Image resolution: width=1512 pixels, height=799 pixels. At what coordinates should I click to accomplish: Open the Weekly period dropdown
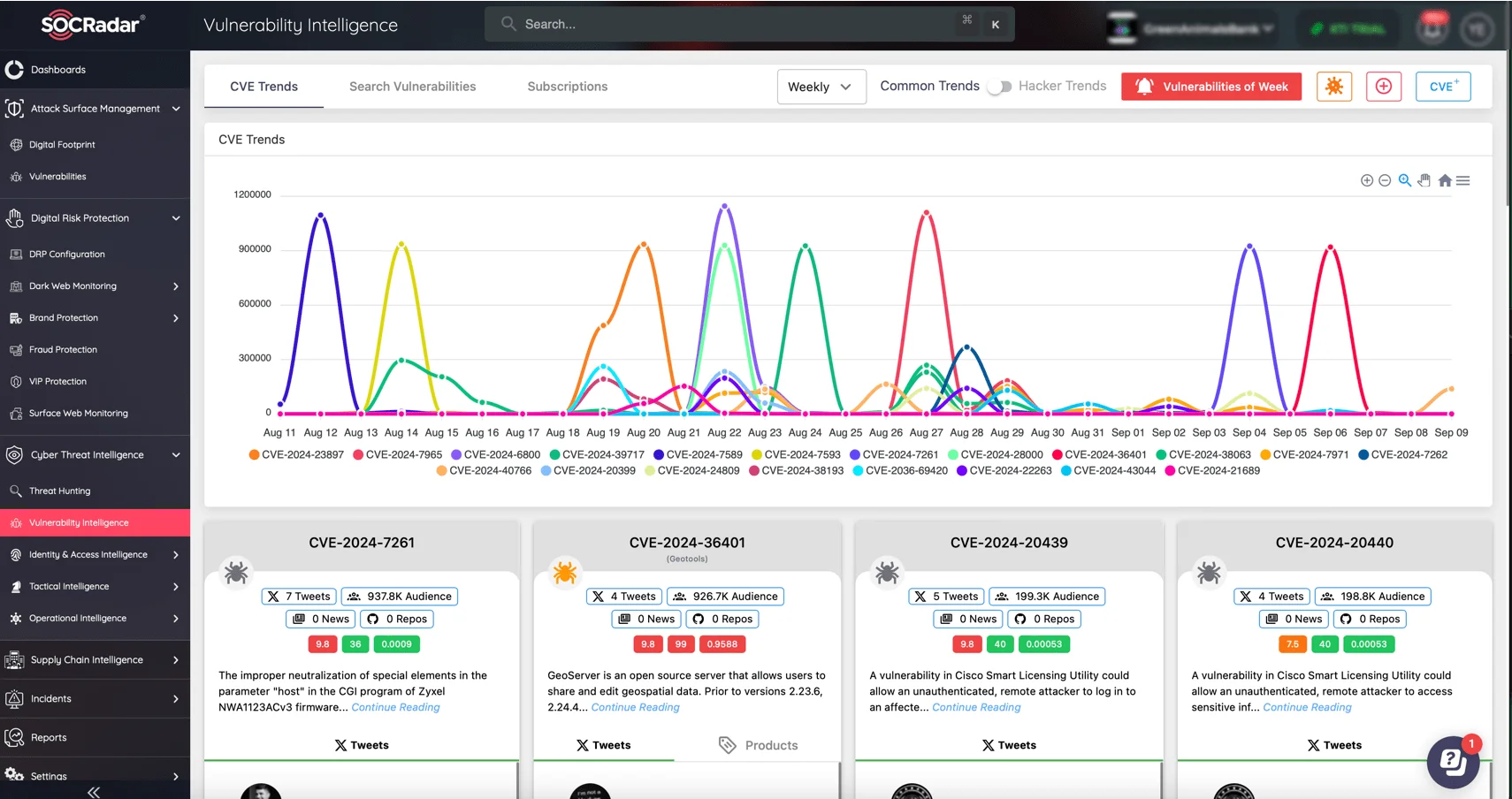coord(821,87)
